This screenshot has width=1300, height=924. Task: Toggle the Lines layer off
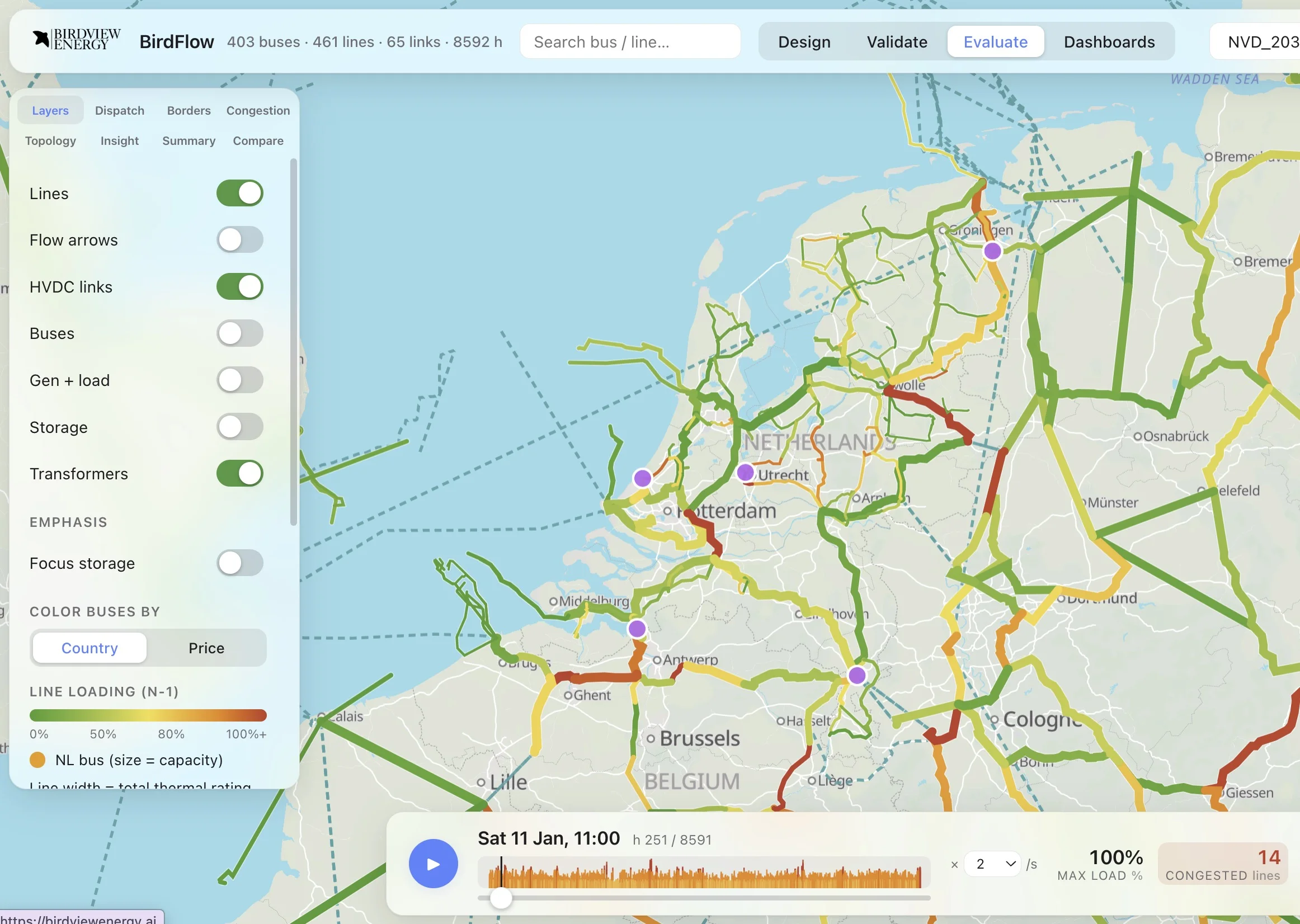pyautogui.click(x=239, y=194)
